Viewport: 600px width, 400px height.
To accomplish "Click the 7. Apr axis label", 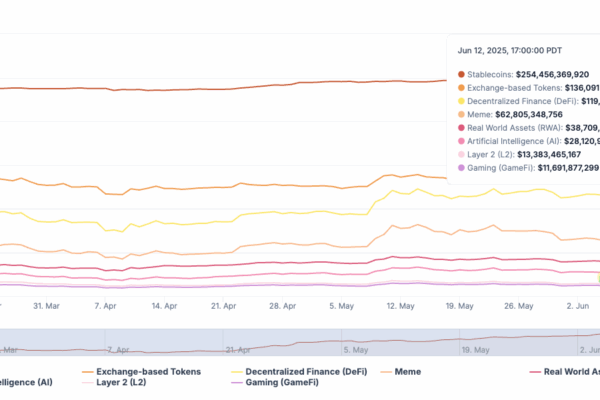I will (x=105, y=306).
